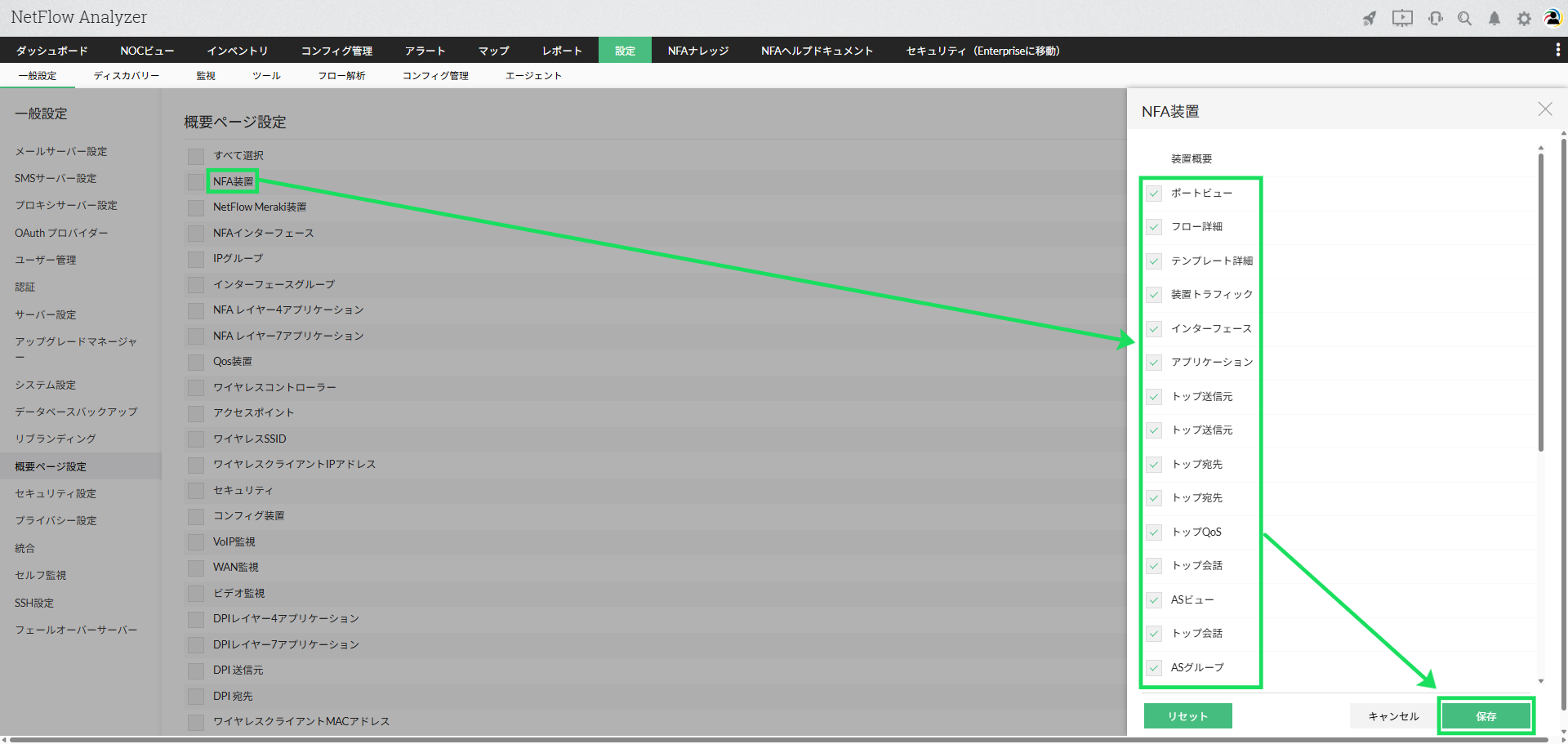Click the gear settings icon in header

click(1524, 18)
